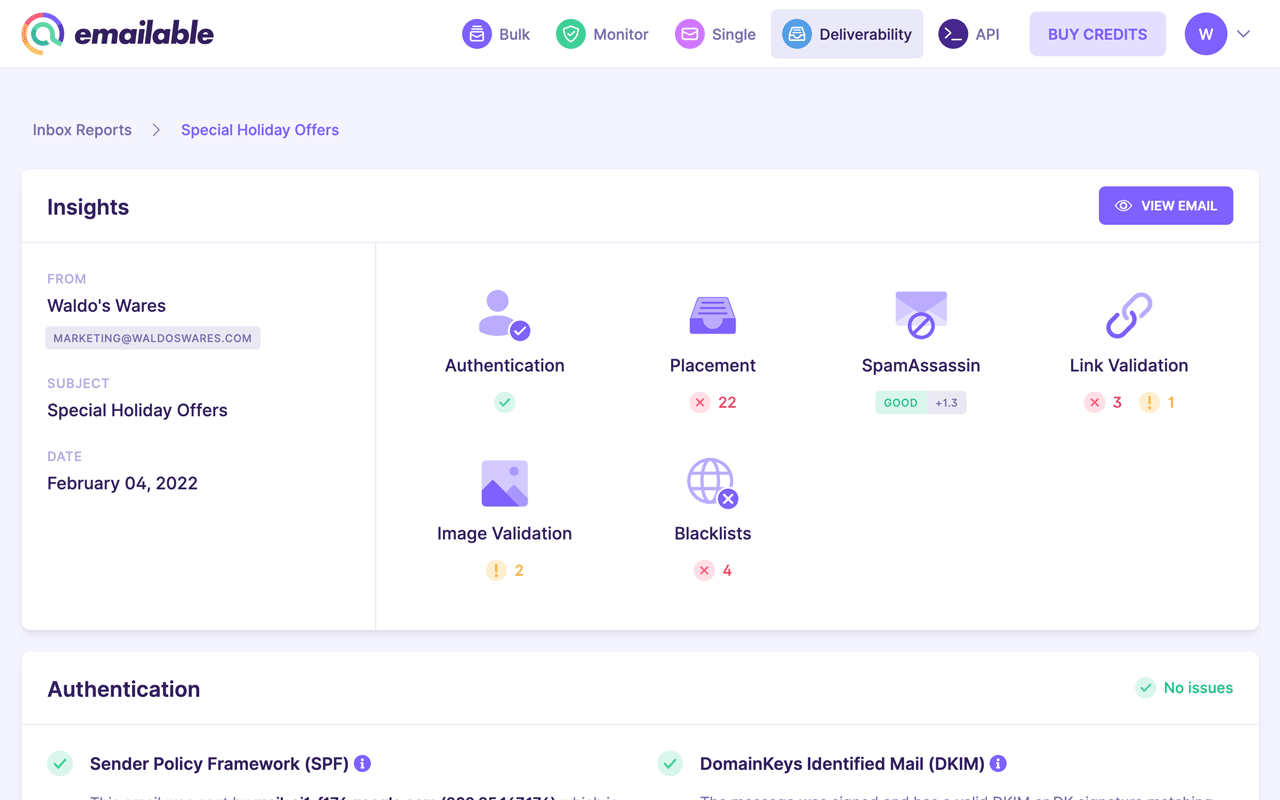
Task: Click the Emailable logo
Action: tap(117, 33)
